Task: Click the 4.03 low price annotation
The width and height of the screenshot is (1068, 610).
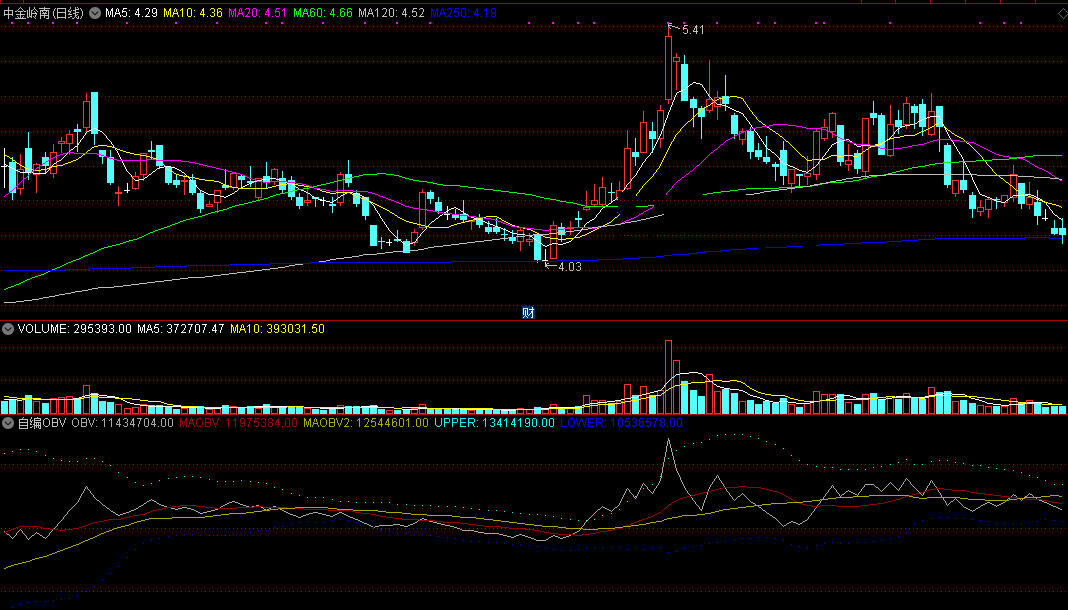Action: click(x=570, y=267)
